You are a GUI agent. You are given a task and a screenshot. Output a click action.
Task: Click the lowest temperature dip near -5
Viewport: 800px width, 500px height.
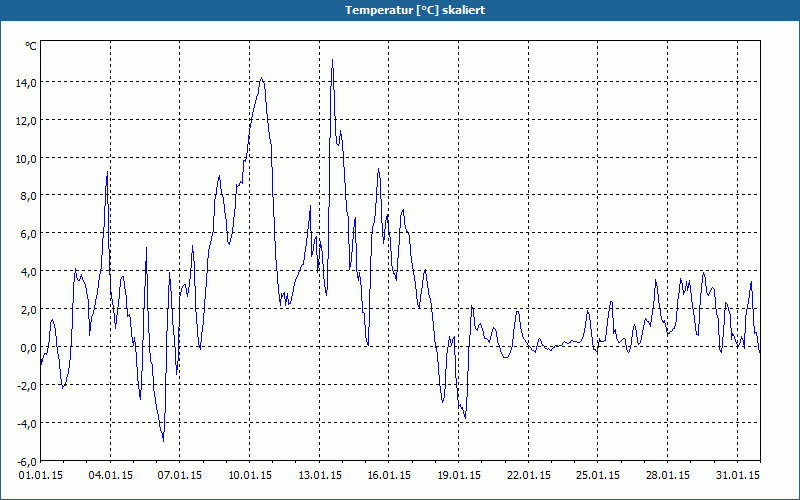(x=163, y=440)
